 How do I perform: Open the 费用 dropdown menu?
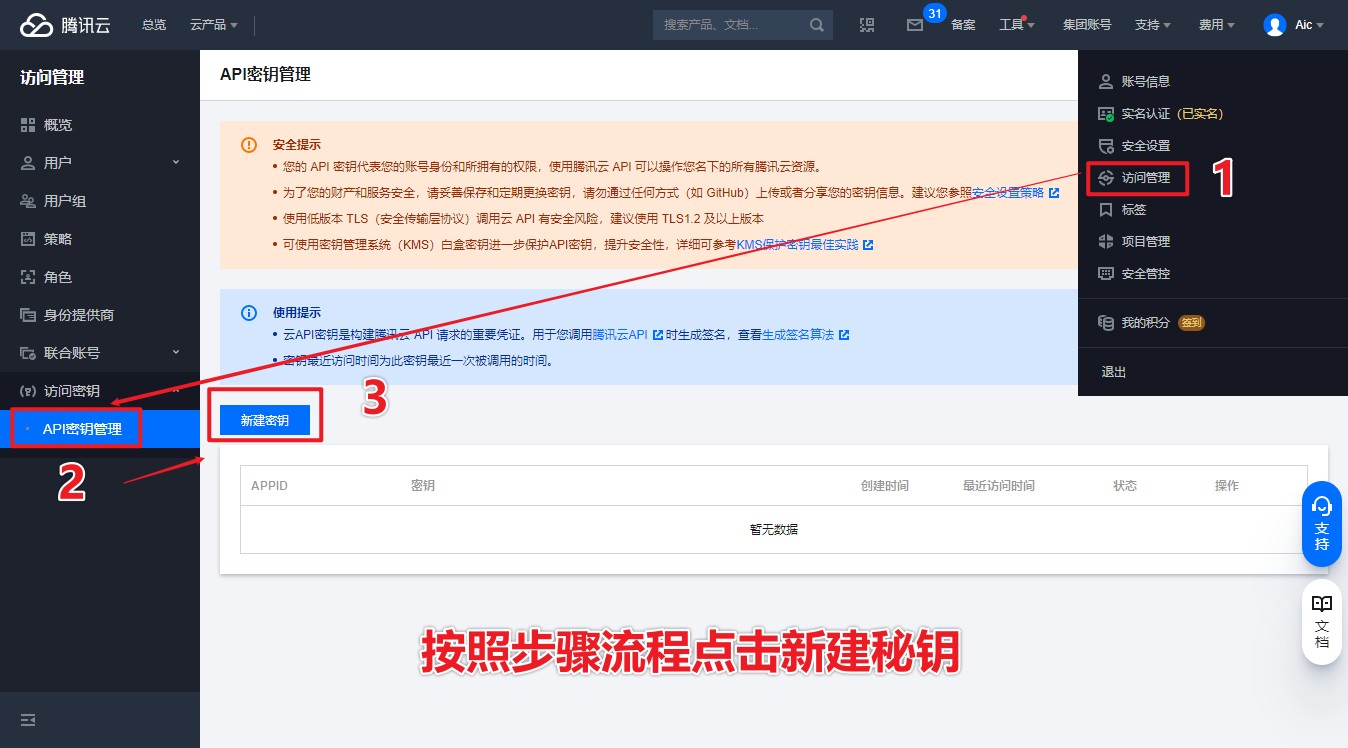1216,25
